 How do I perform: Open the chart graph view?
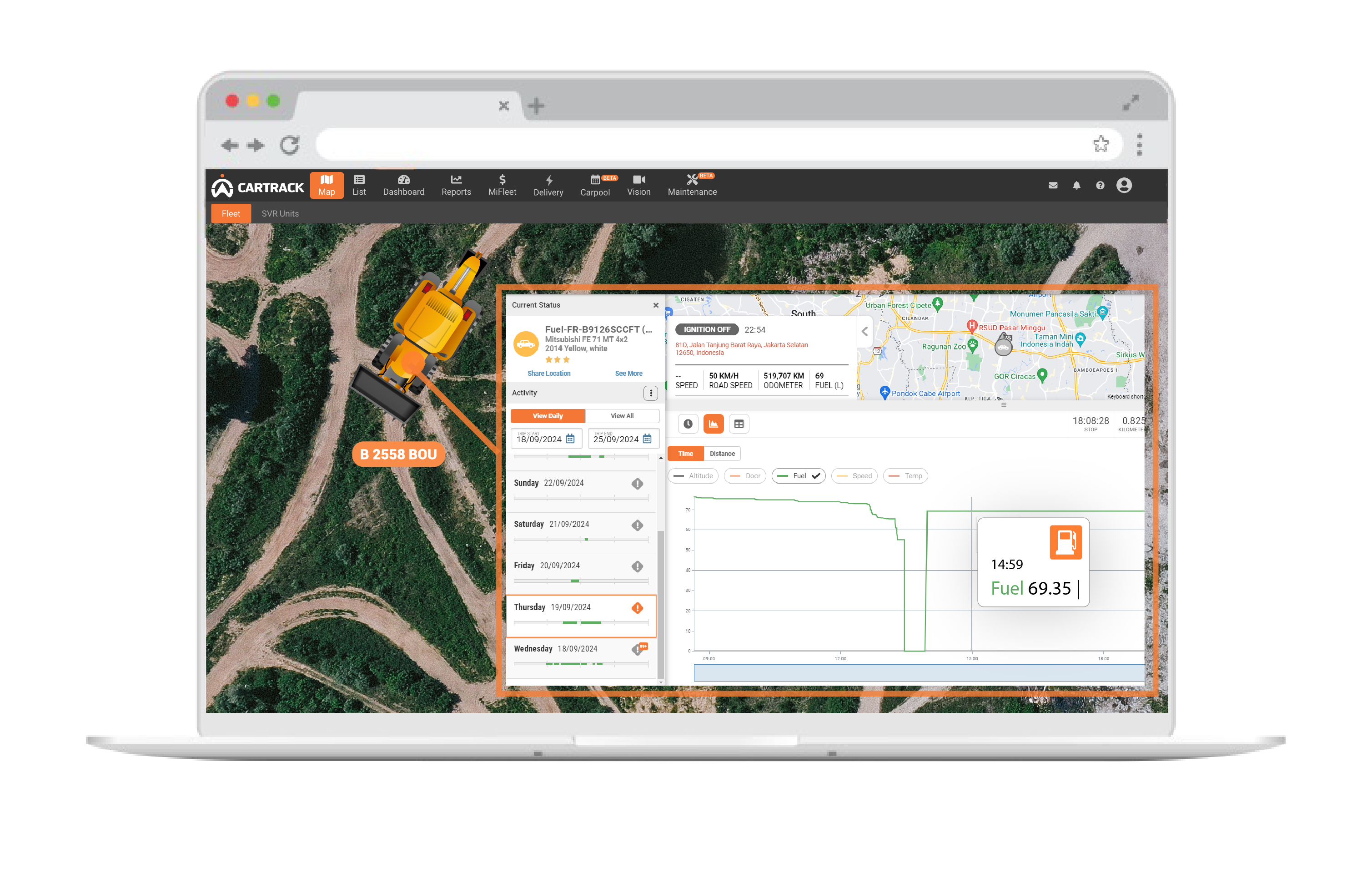(x=713, y=424)
